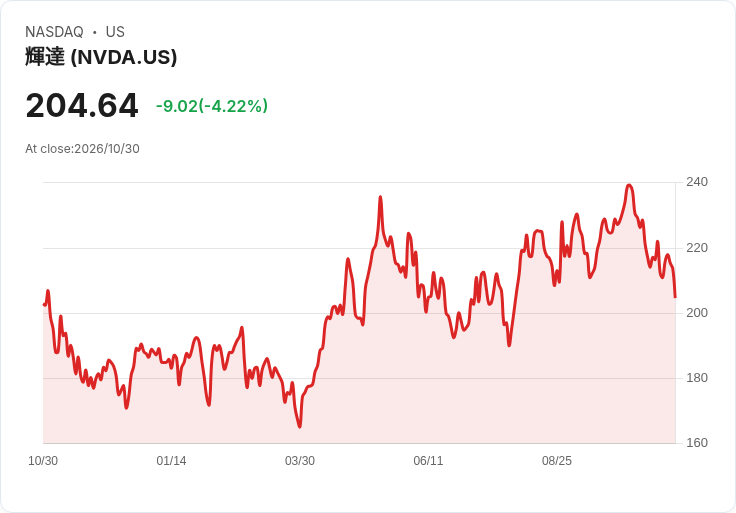Click the US market label
The image size is (736, 513).
(x=115, y=31)
